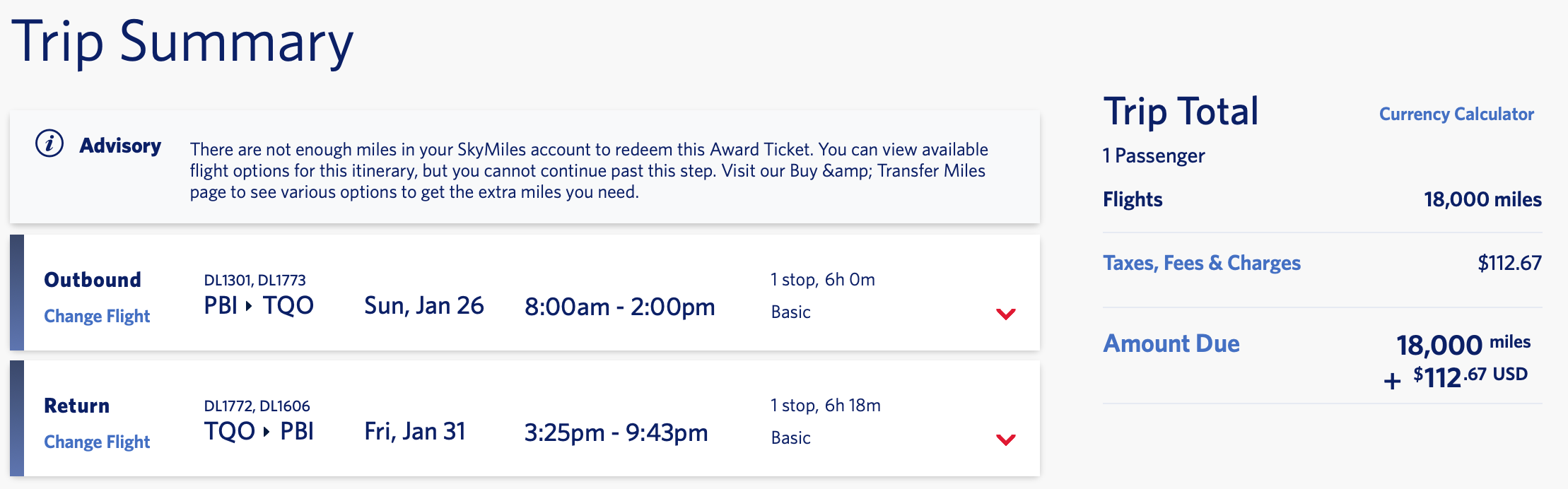Open the Currency Calculator link
This screenshot has width=1568, height=489.
1456,114
